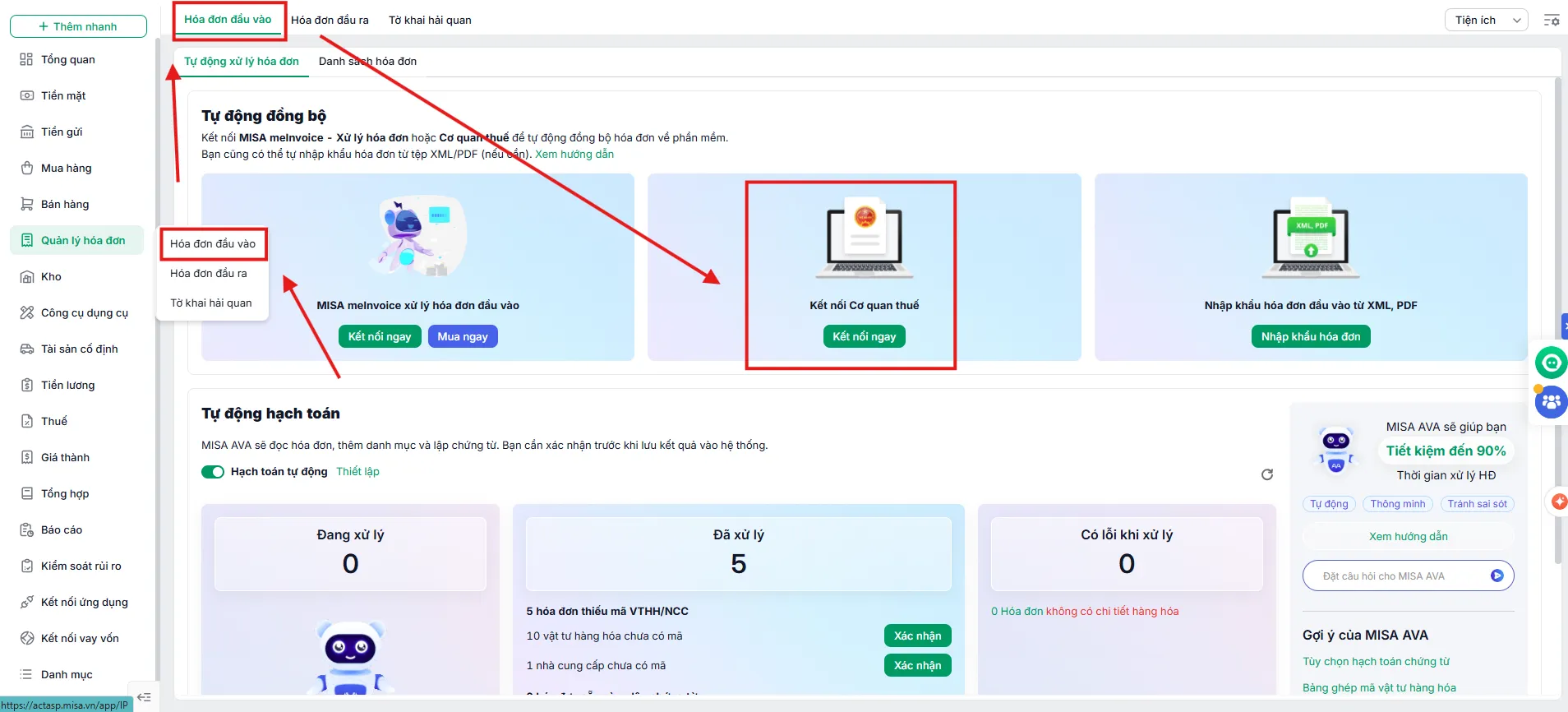Choose Tờ khai hải quan in flyout menu
1568x712 pixels.
[211, 303]
